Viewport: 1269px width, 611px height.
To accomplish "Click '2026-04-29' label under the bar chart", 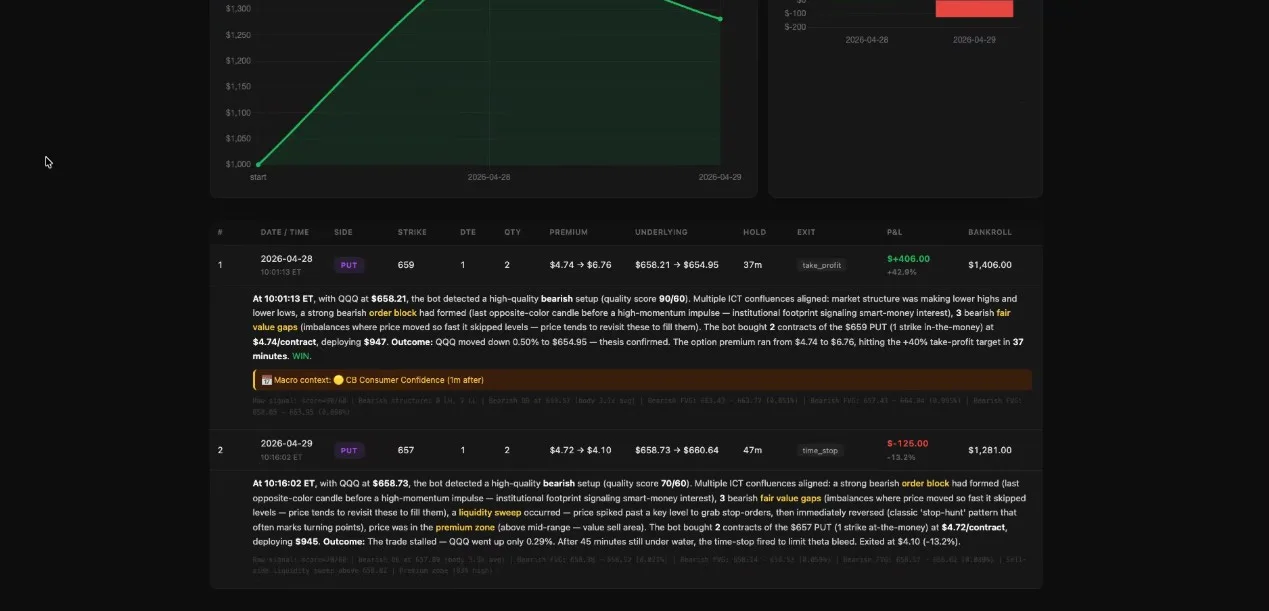I will (x=974, y=40).
